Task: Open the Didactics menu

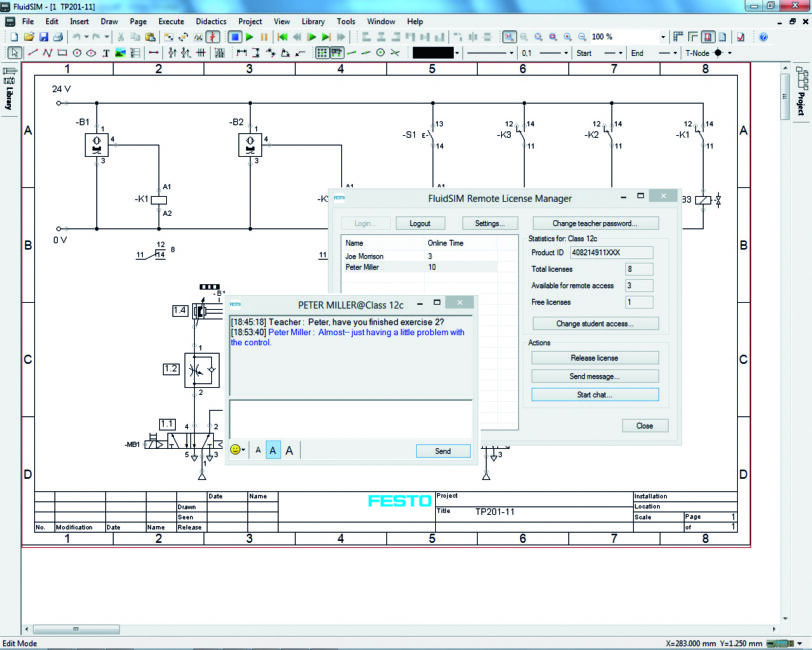Action: pos(211,21)
